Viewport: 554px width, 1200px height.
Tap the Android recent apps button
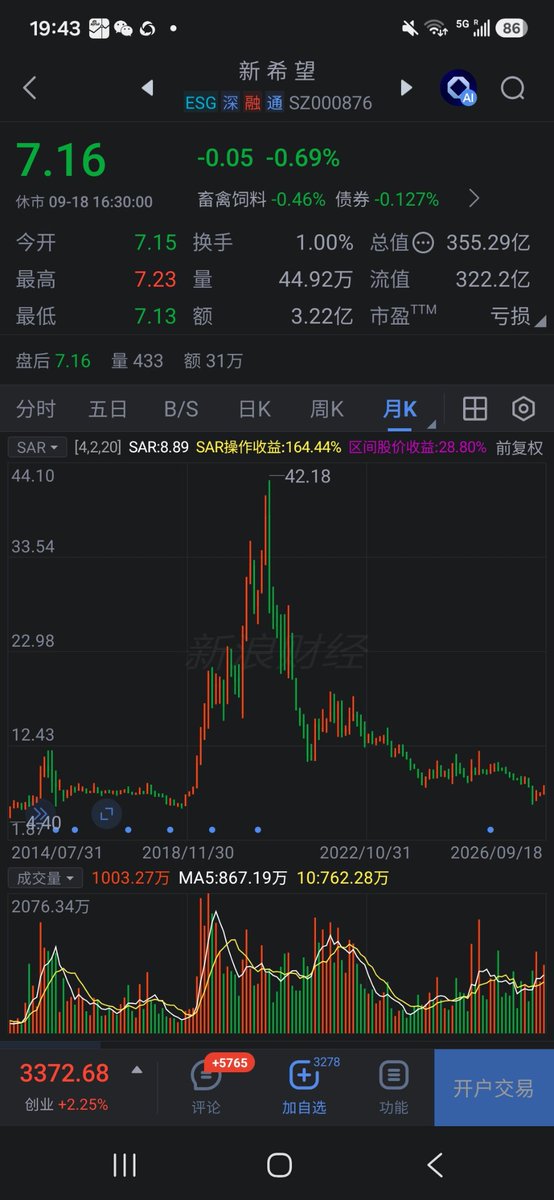(124, 1164)
